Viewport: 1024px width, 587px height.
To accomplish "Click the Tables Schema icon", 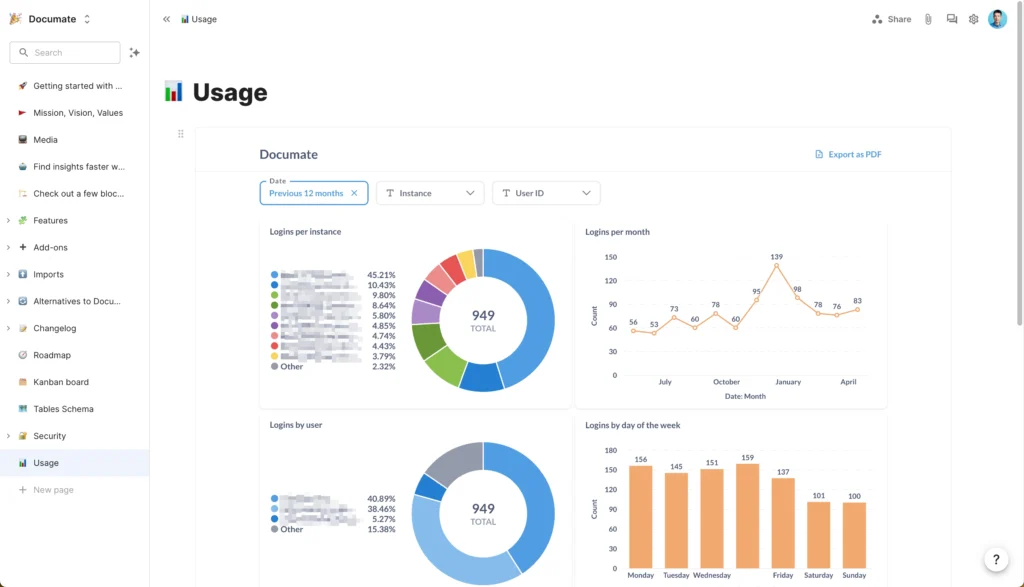I will coord(23,409).
